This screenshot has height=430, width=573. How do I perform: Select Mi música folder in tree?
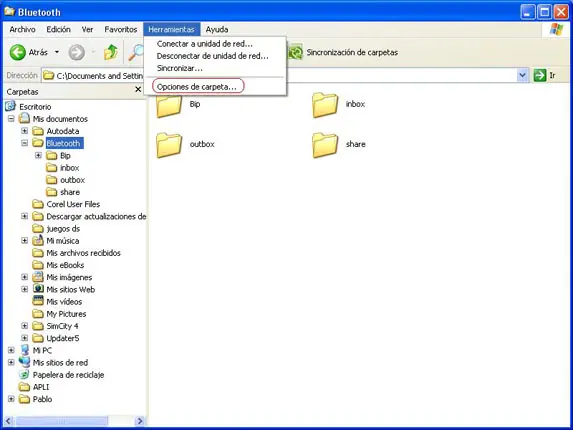62,241
